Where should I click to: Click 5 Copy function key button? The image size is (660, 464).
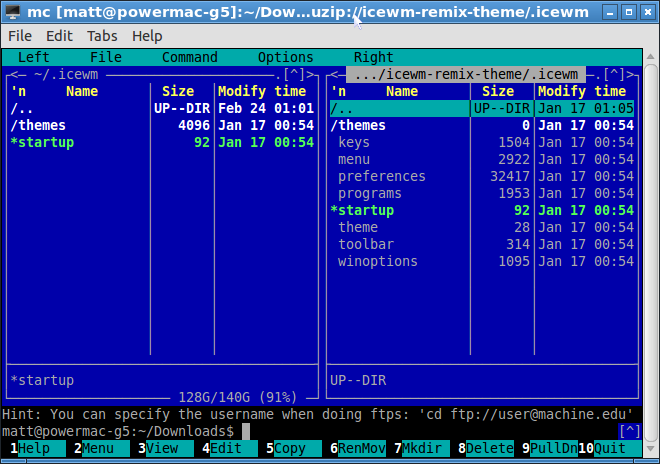click(x=293, y=448)
